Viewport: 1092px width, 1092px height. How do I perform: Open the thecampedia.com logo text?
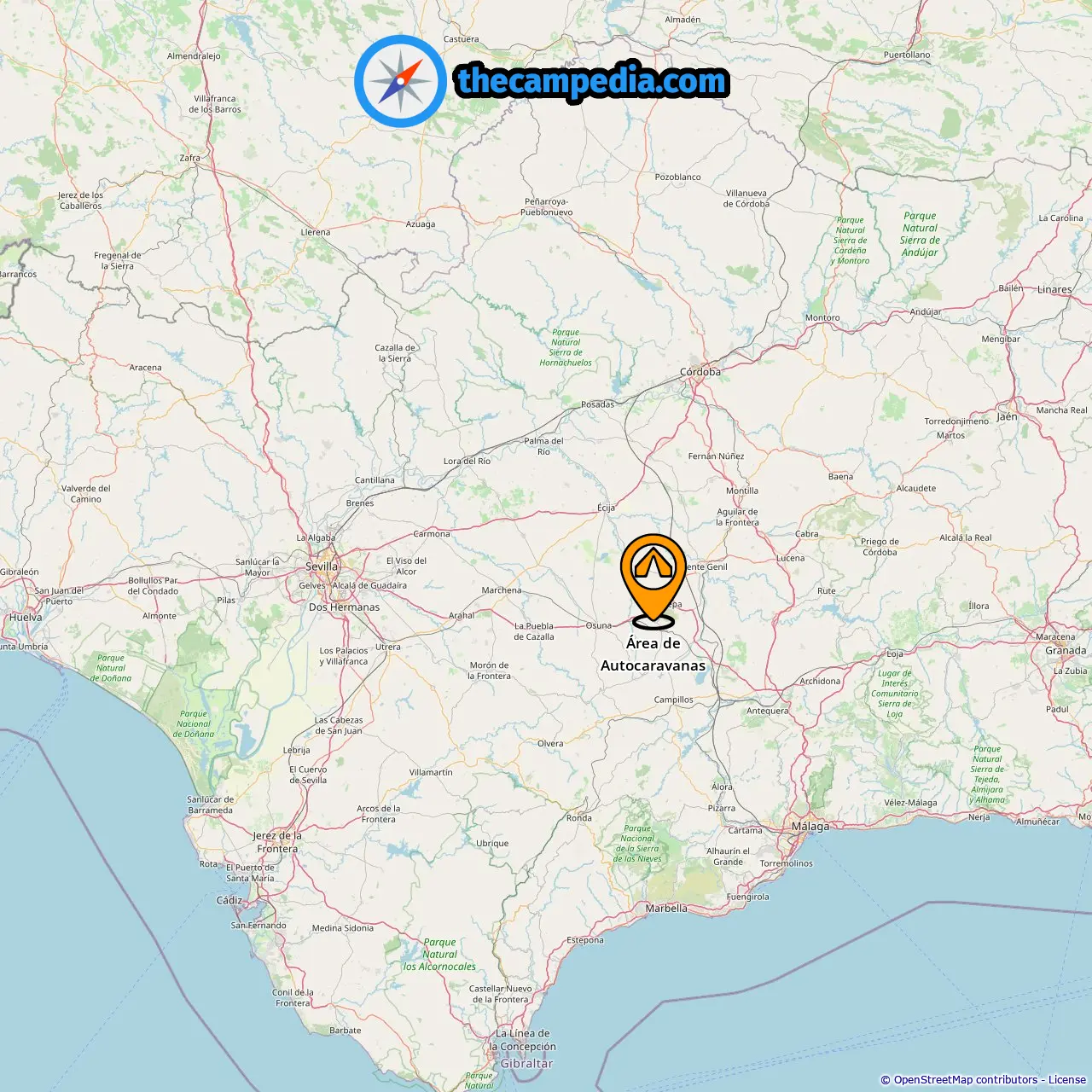[x=591, y=82]
